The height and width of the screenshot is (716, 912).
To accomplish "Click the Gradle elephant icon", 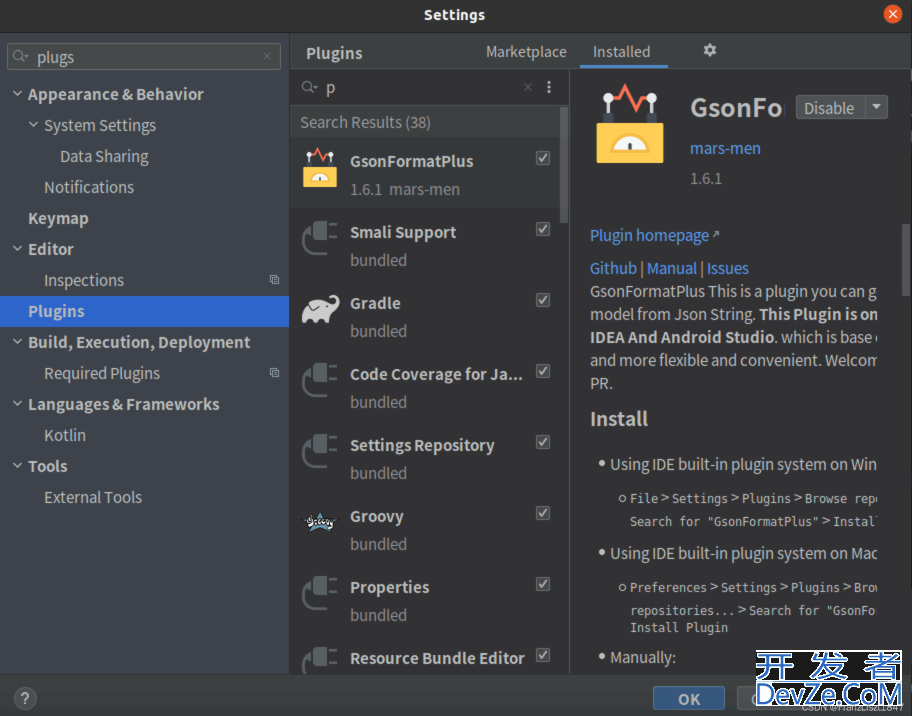I will click(320, 309).
